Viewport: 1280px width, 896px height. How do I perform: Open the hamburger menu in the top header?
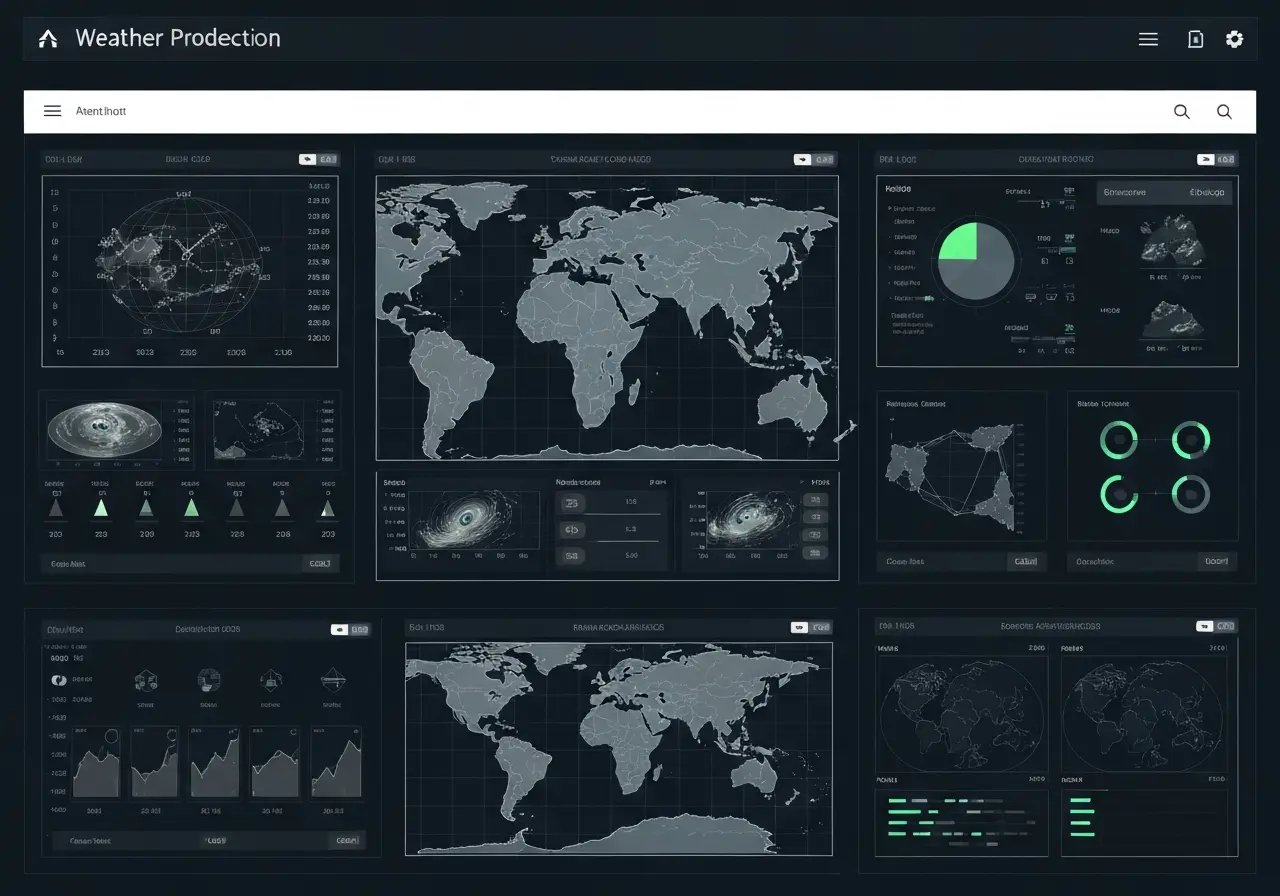coord(1148,39)
